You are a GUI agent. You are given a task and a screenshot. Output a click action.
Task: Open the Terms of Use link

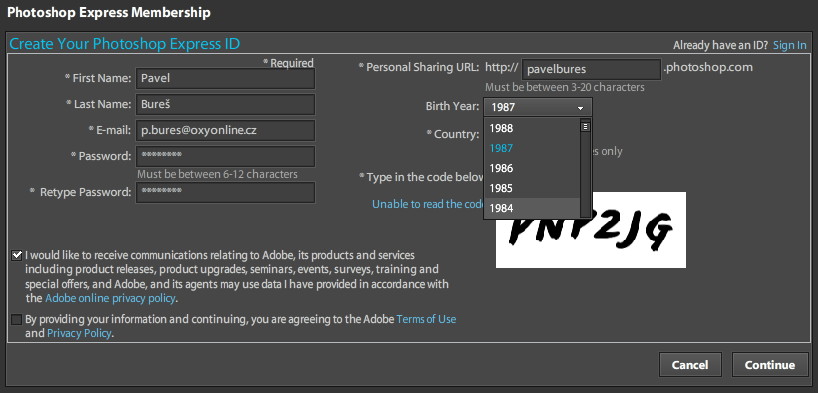point(426,319)
